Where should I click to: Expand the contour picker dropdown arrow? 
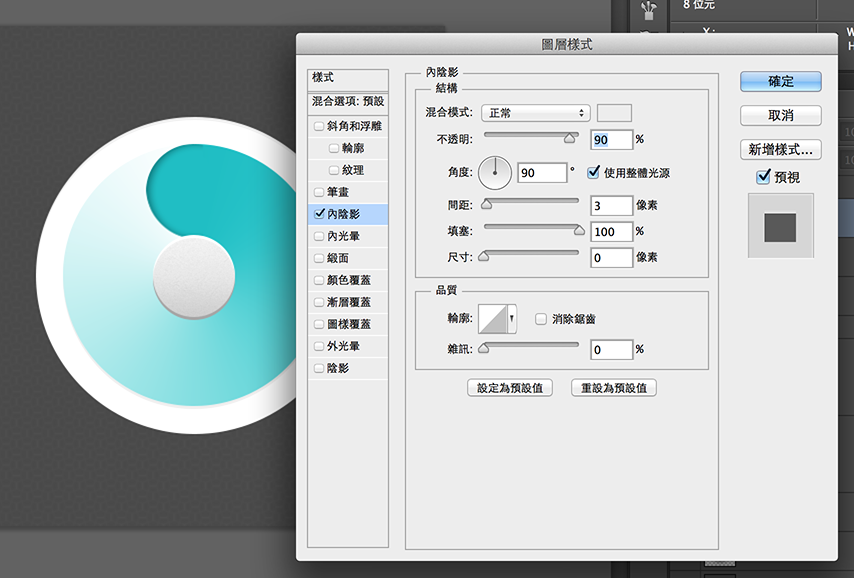coord(513,319)
